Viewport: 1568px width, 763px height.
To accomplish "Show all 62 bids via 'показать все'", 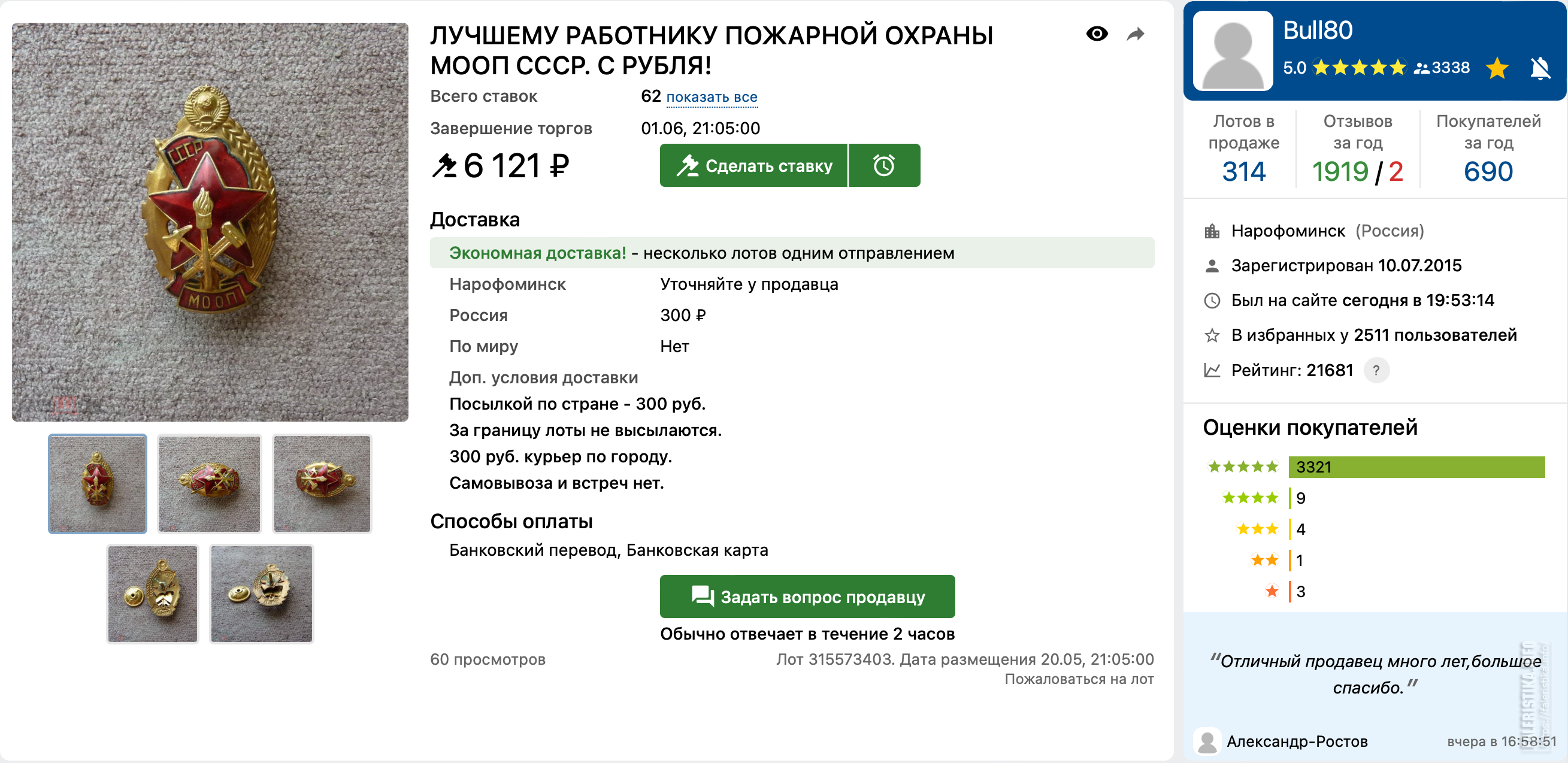I will [712, 98].
